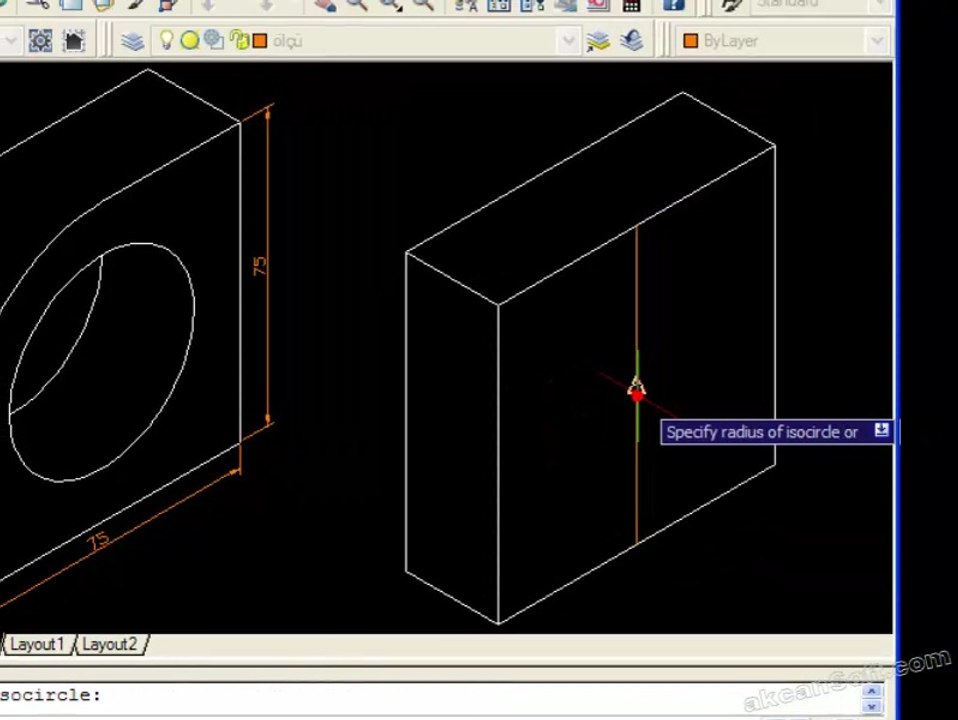The width and height of the screenshot is (958, 720).
Task: Open the Standard text style dropdown
Action: click(880, 5)
